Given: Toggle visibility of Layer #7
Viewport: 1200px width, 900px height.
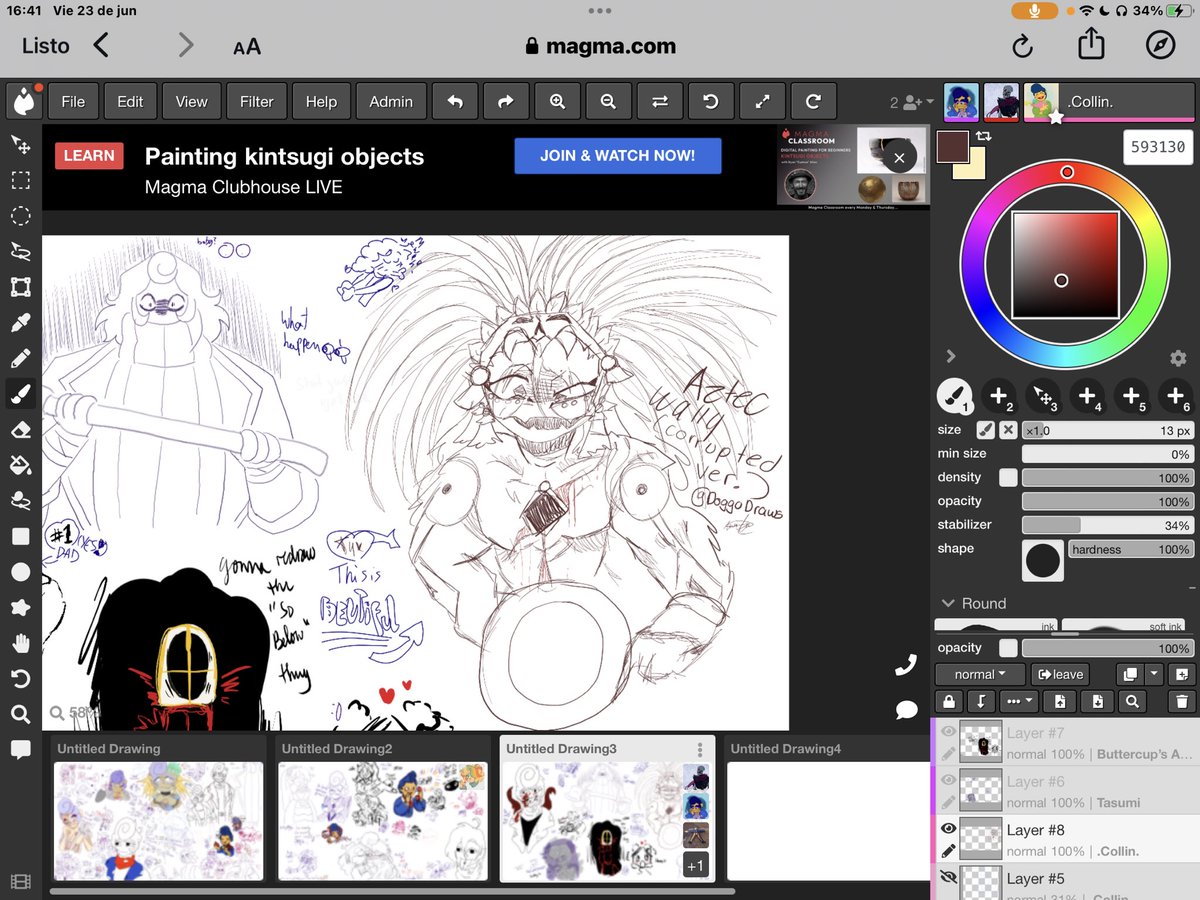Looking at the screenshot, I should [x=948, y=732].
